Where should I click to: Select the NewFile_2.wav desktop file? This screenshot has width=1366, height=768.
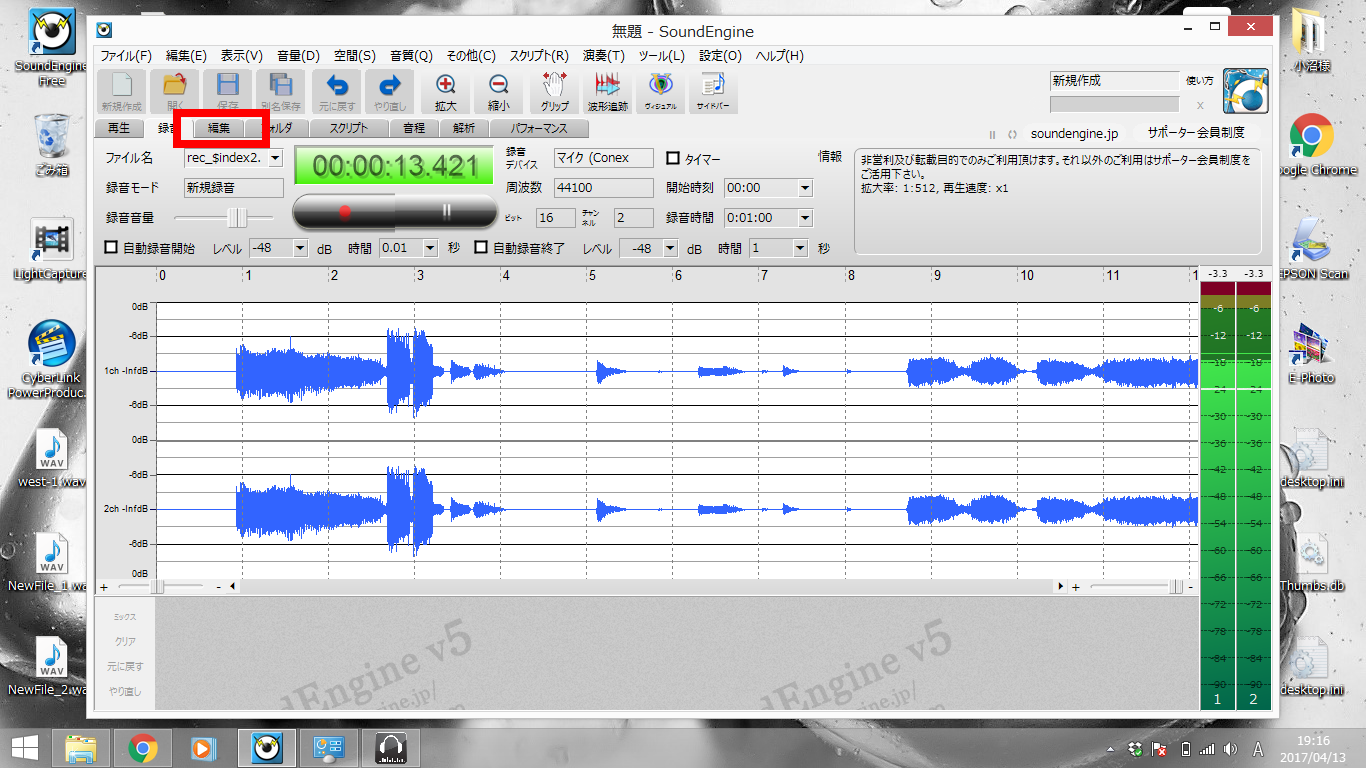coord(52,667)
